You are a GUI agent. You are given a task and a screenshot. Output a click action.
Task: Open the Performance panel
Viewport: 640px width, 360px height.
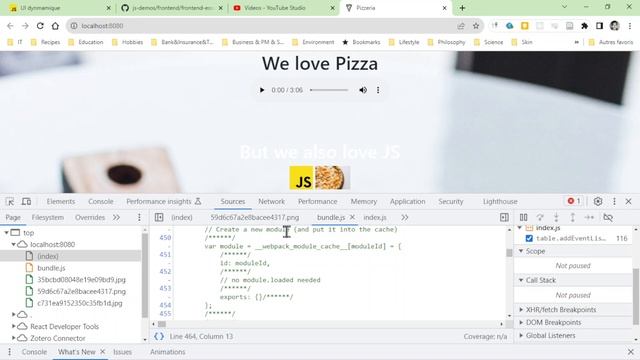point(318,202)
